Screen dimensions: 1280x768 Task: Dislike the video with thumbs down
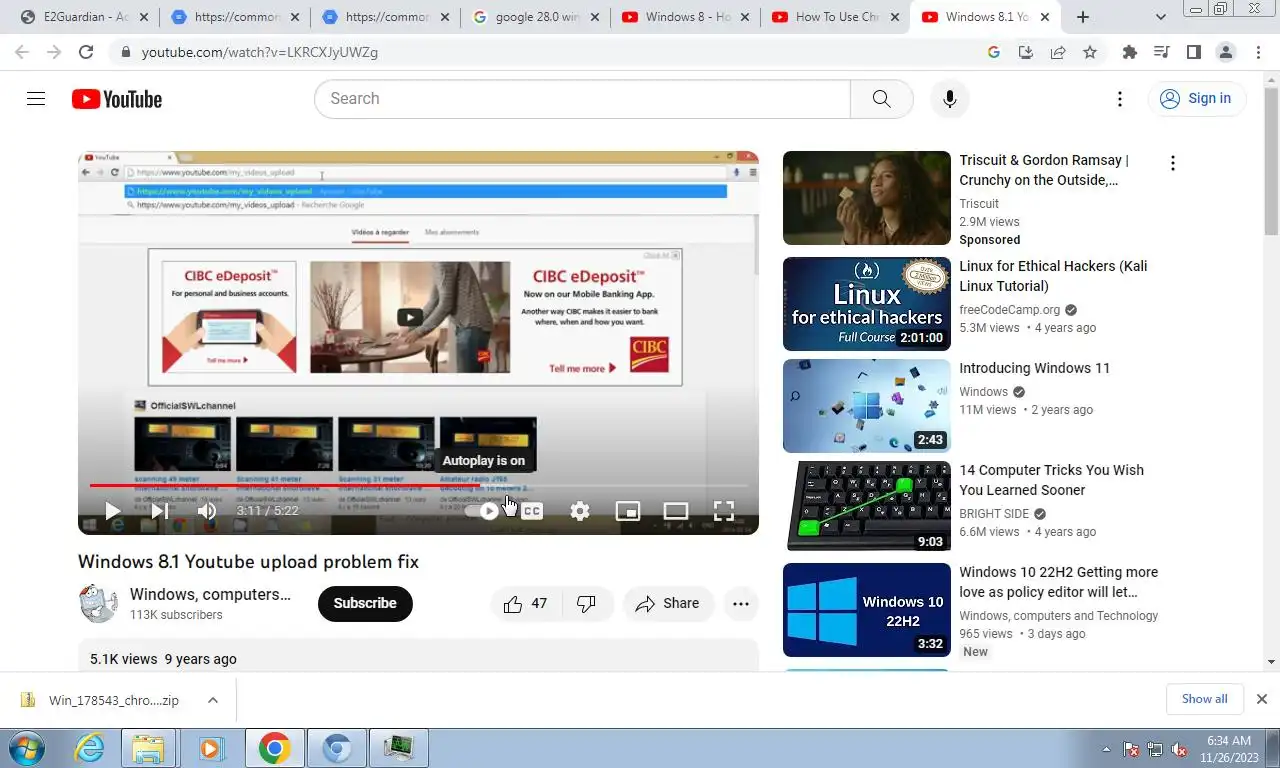(x=587, y=604)
